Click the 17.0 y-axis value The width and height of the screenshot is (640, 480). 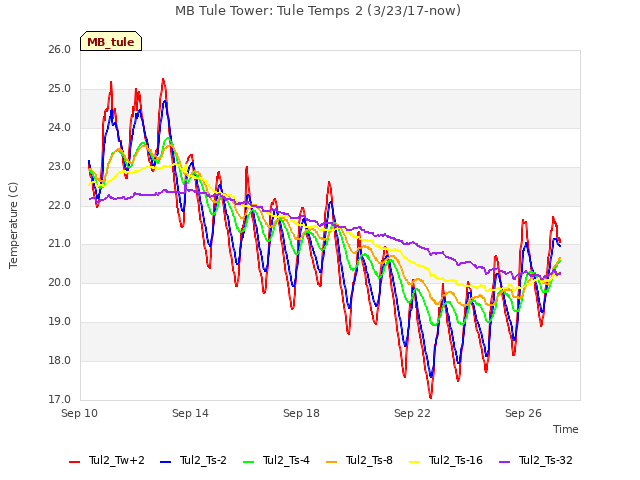click(x=60, y=400)
